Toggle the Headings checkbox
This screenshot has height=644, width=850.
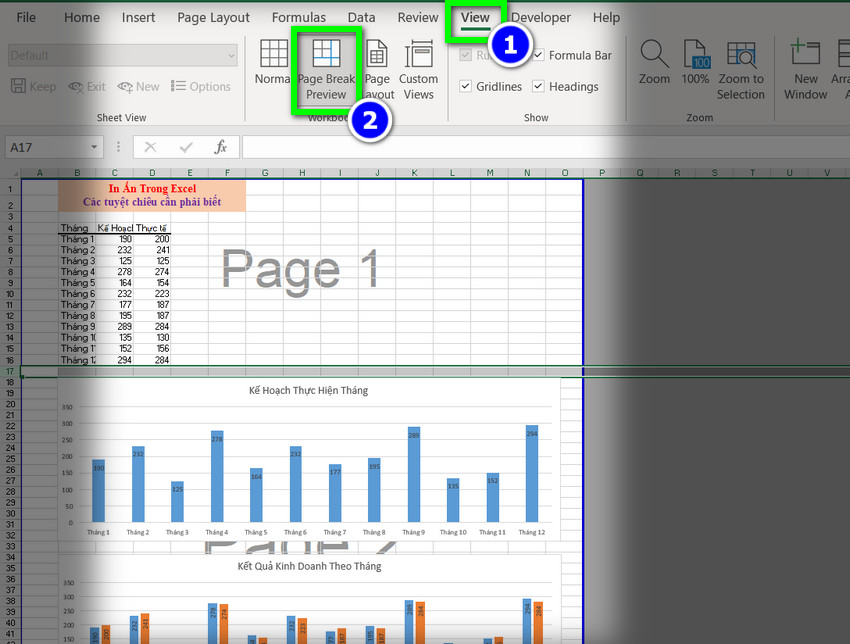[539, 87]
